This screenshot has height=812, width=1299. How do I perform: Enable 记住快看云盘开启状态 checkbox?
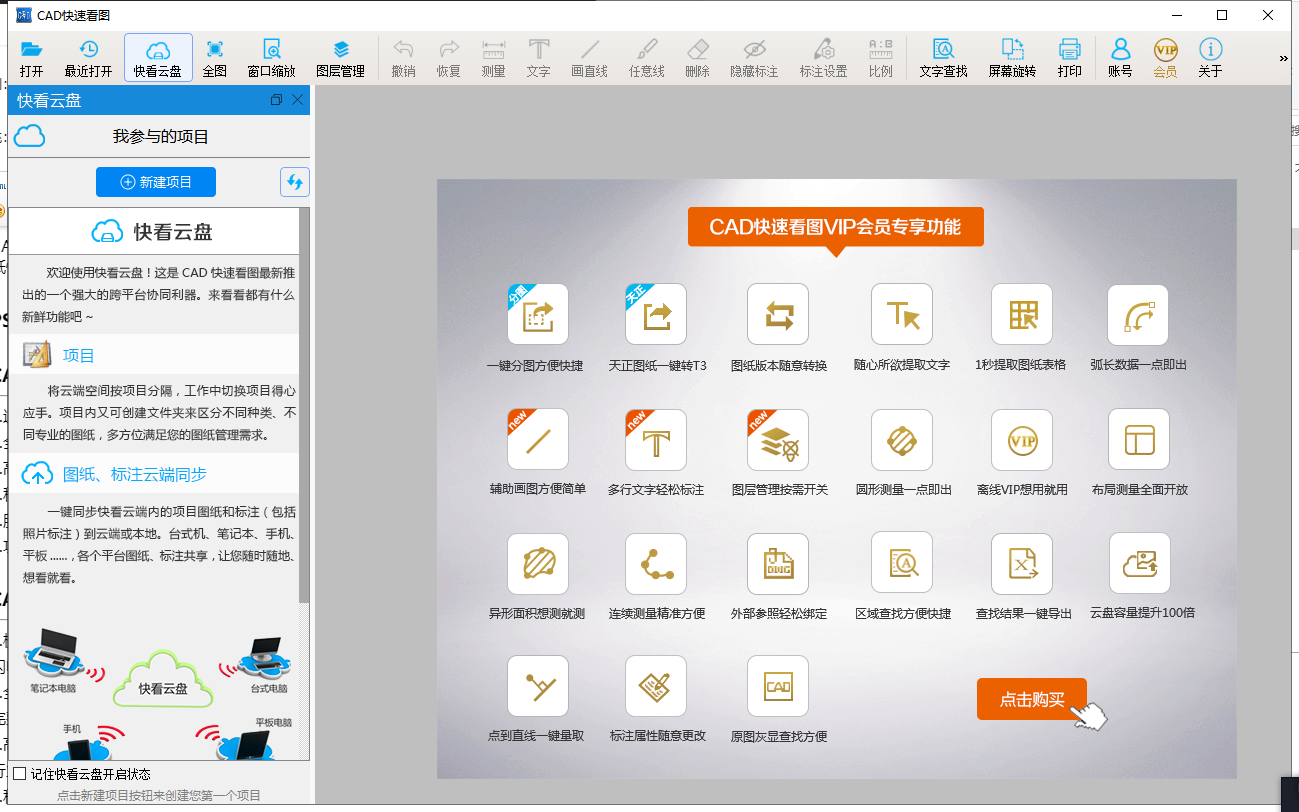19,774
